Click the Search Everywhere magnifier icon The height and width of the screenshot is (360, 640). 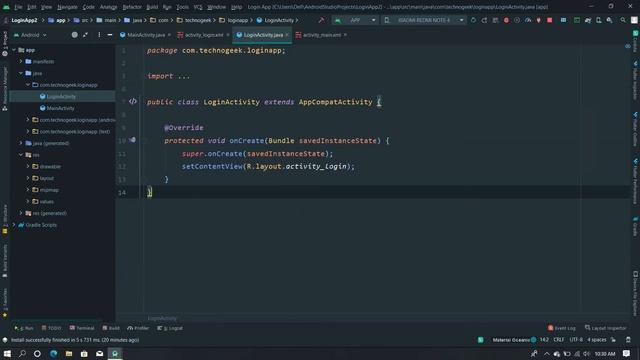[x=623, y=20]
